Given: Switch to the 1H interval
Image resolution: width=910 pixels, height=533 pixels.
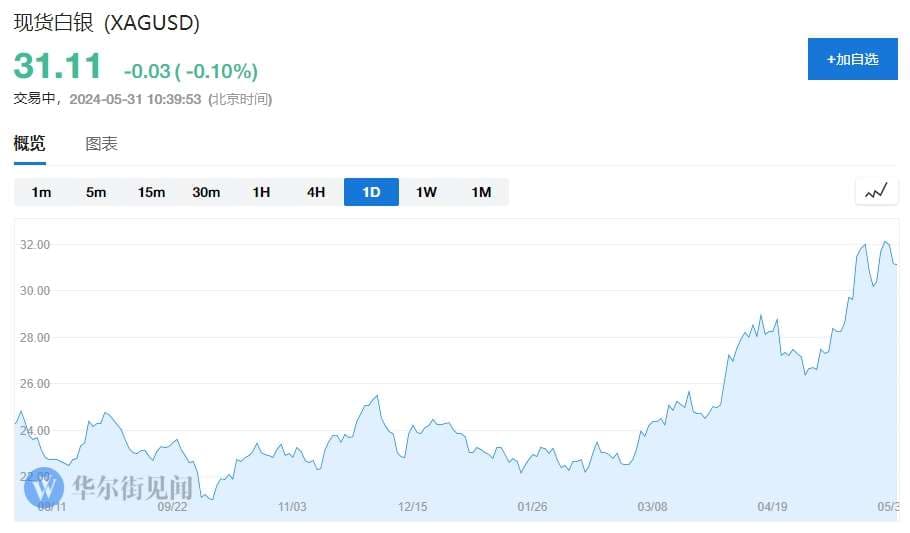Looking at the screenshot, I should (261, 192).
